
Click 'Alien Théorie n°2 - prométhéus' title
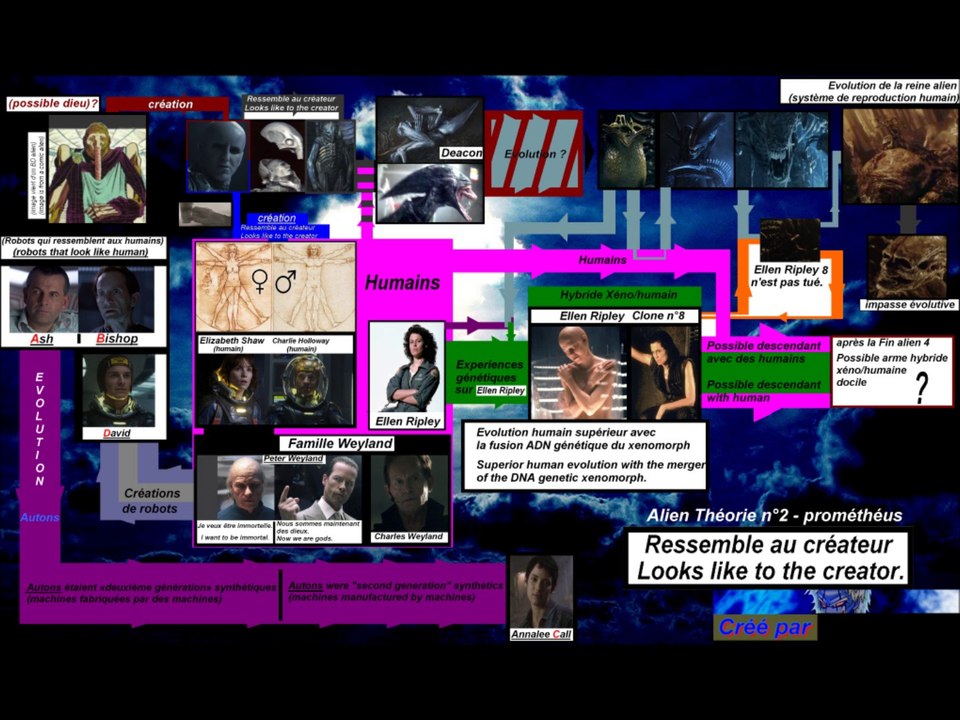pyautogui.click(x=774, y=516)
